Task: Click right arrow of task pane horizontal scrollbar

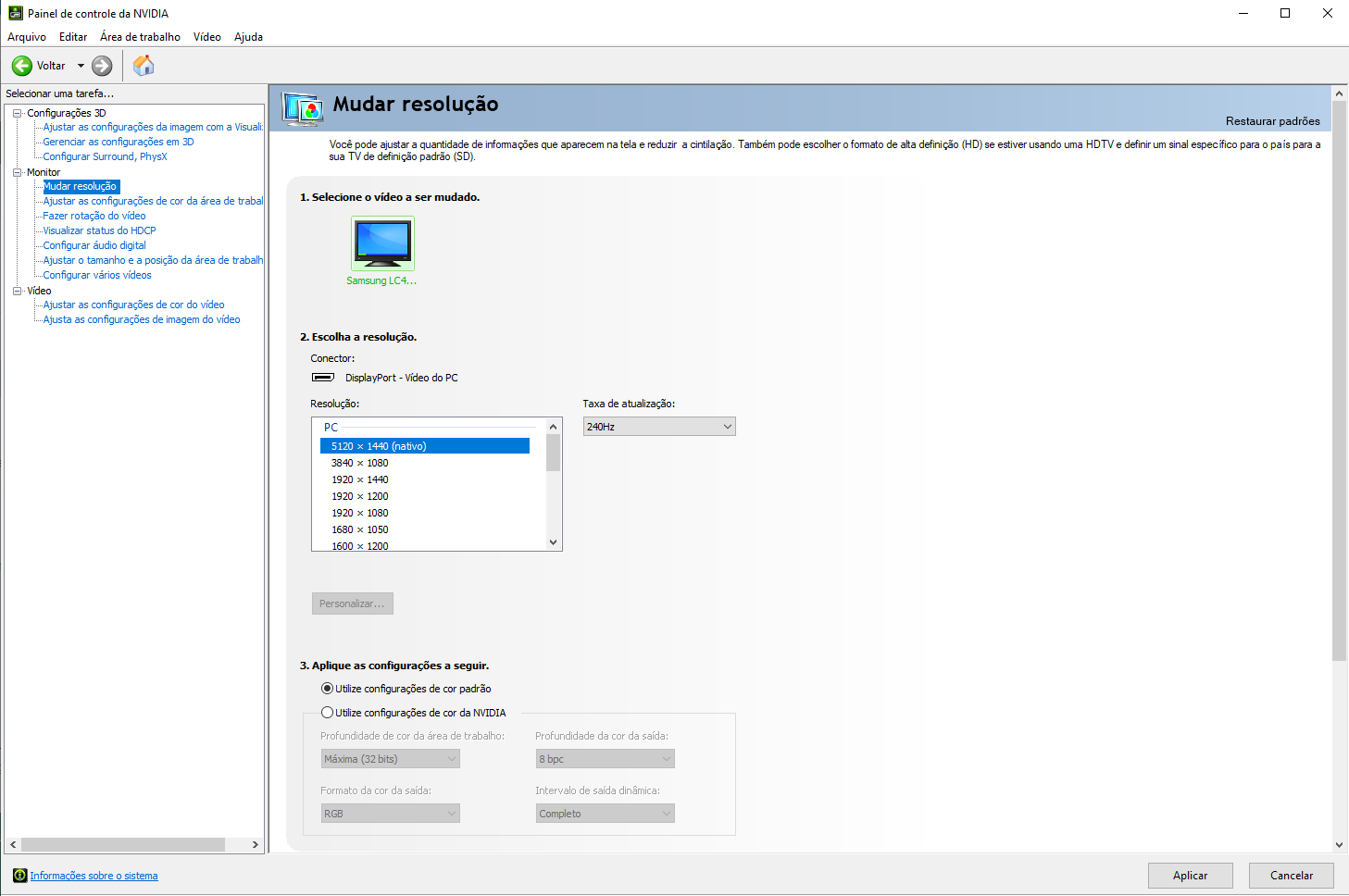Action: 256,845
